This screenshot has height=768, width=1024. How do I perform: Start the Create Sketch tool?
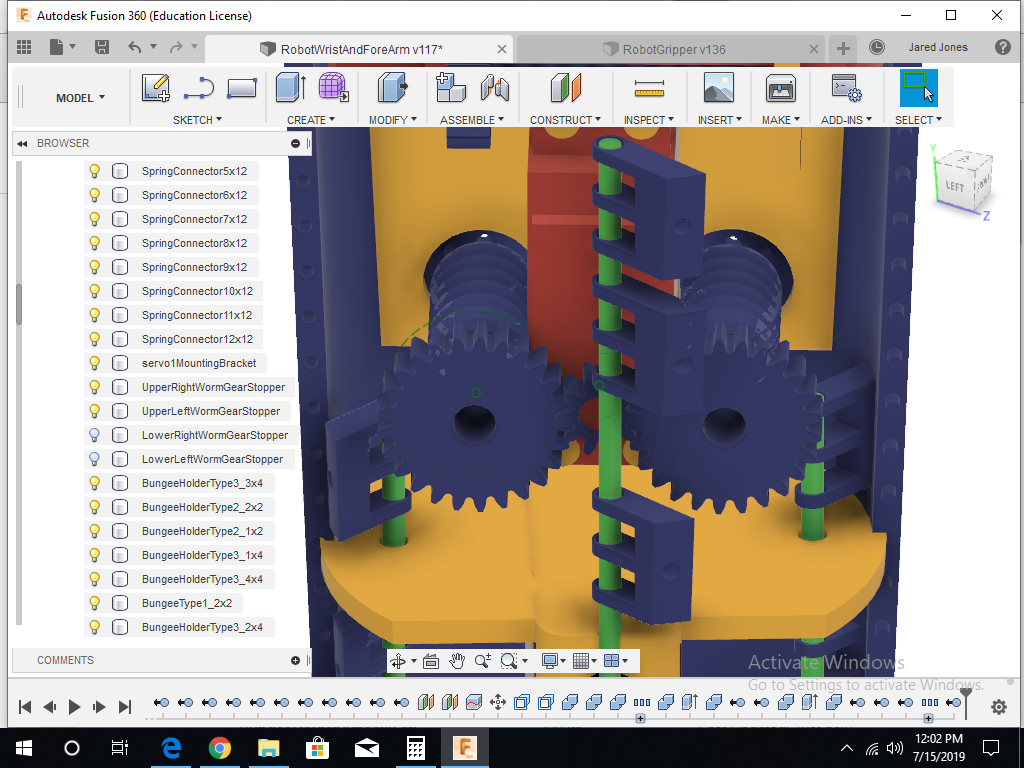155,88
